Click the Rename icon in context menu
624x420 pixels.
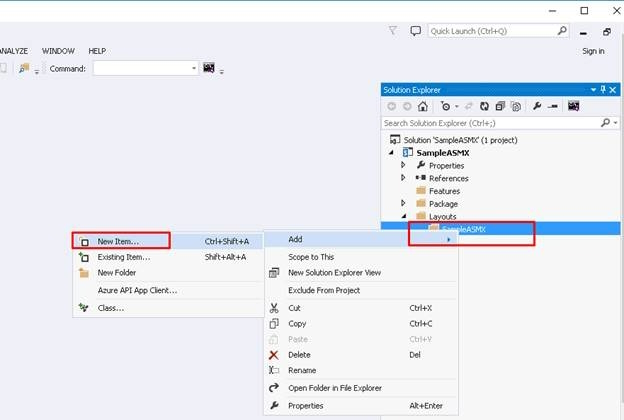(274, 370)
